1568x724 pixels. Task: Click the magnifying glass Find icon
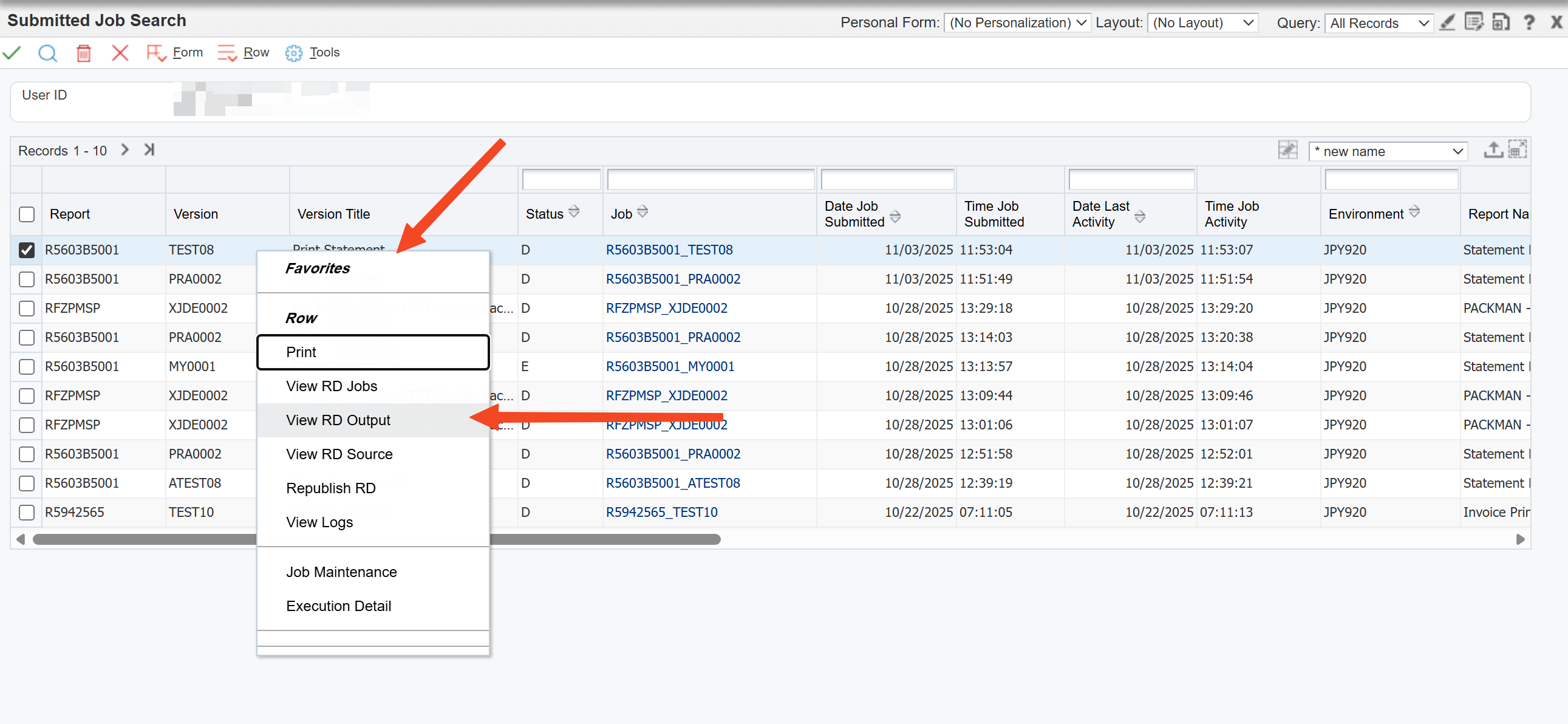(47, 53)
